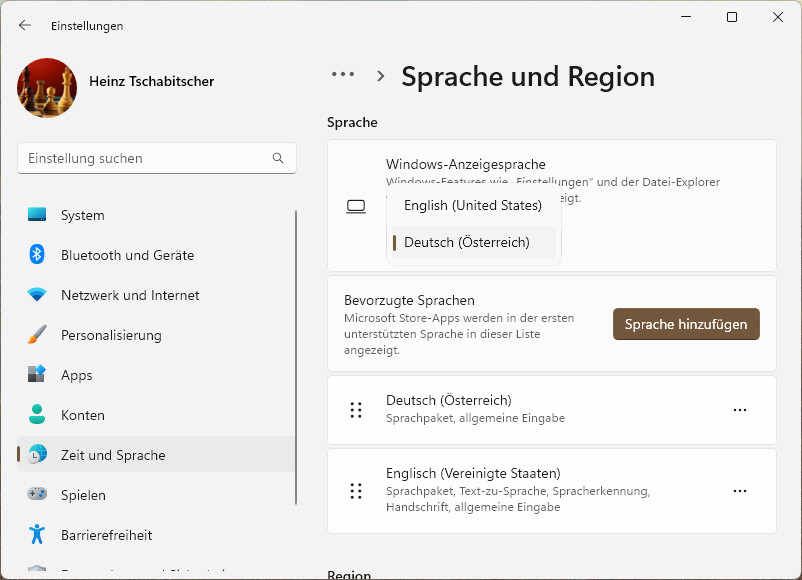Open the user profile avatar picture
Screen dimensions: 802x580
click(47, 87)
